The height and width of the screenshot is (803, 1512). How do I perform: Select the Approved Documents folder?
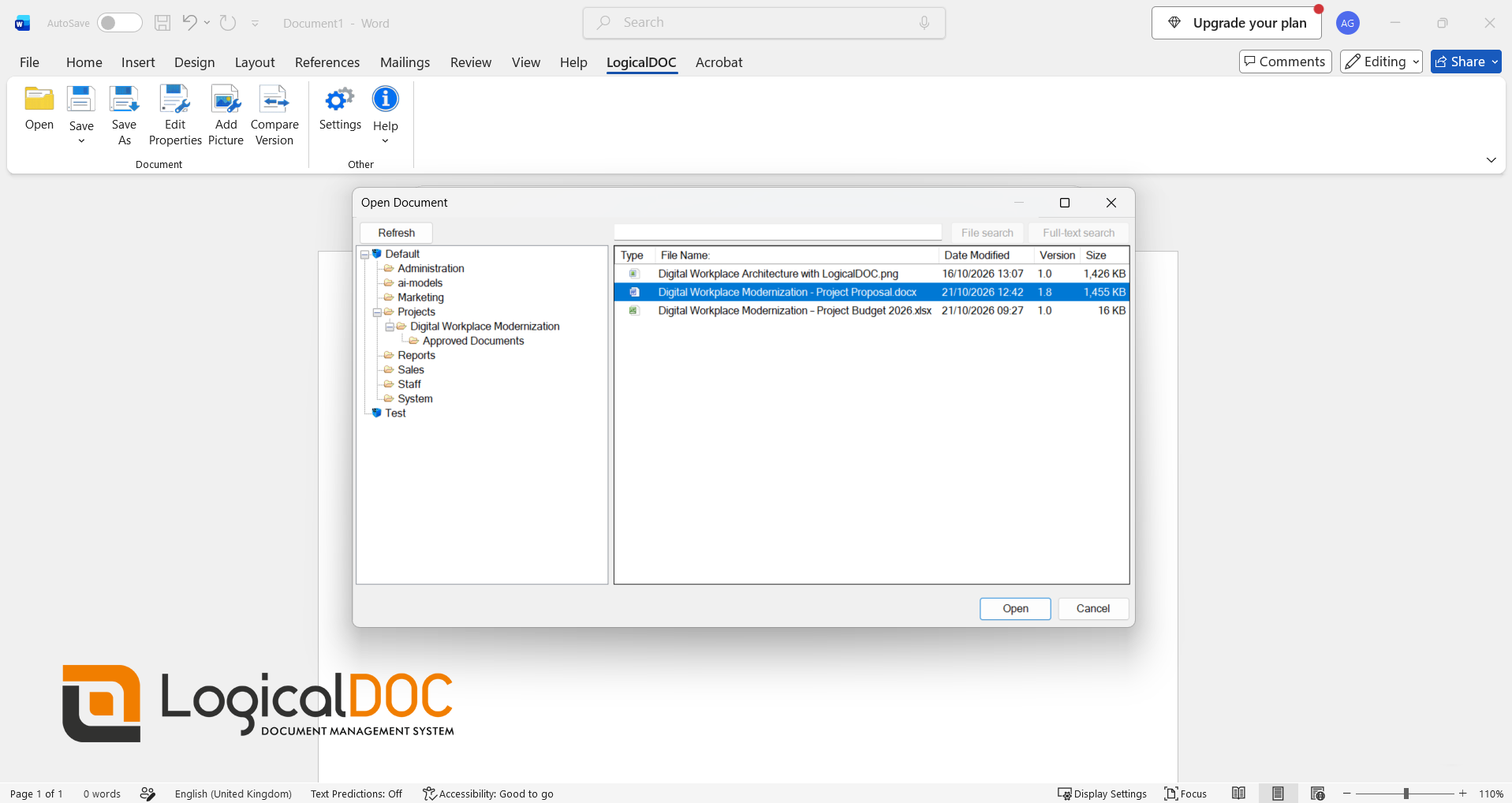pyautogui.click(x=473, y=341)
